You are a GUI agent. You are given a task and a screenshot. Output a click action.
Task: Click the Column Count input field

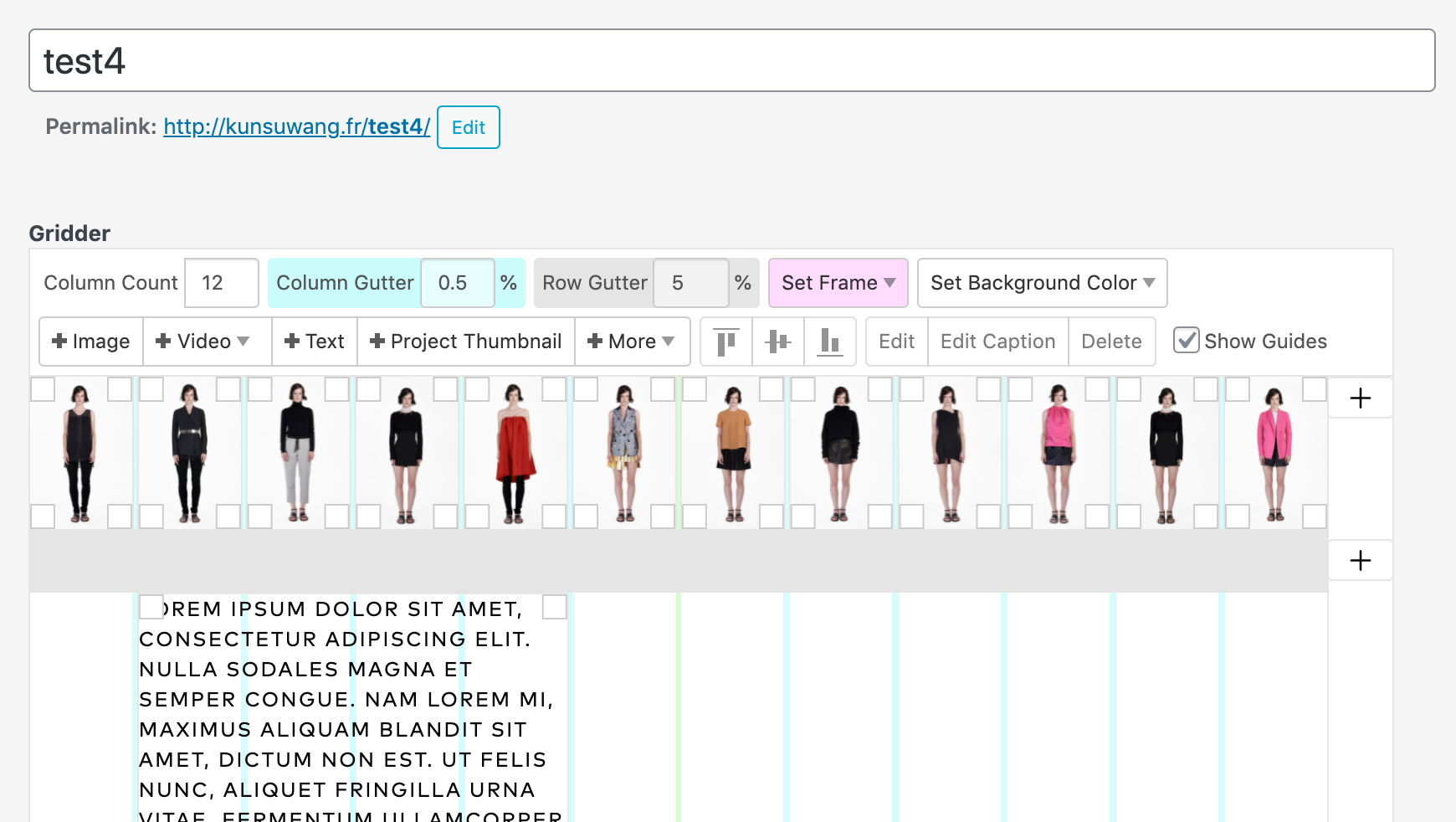[221, 283]
